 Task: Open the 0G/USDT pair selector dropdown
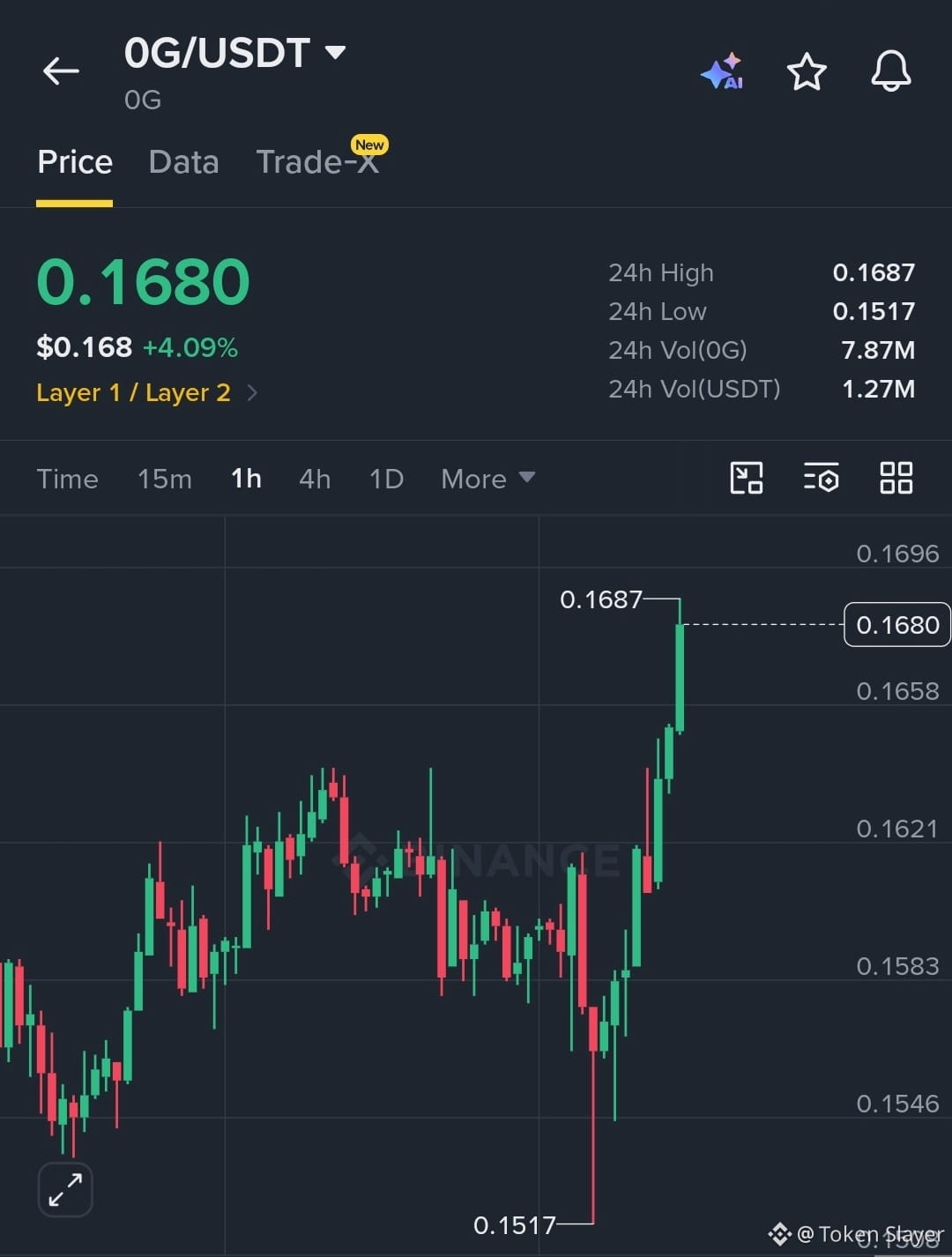(x=234, y=53)
